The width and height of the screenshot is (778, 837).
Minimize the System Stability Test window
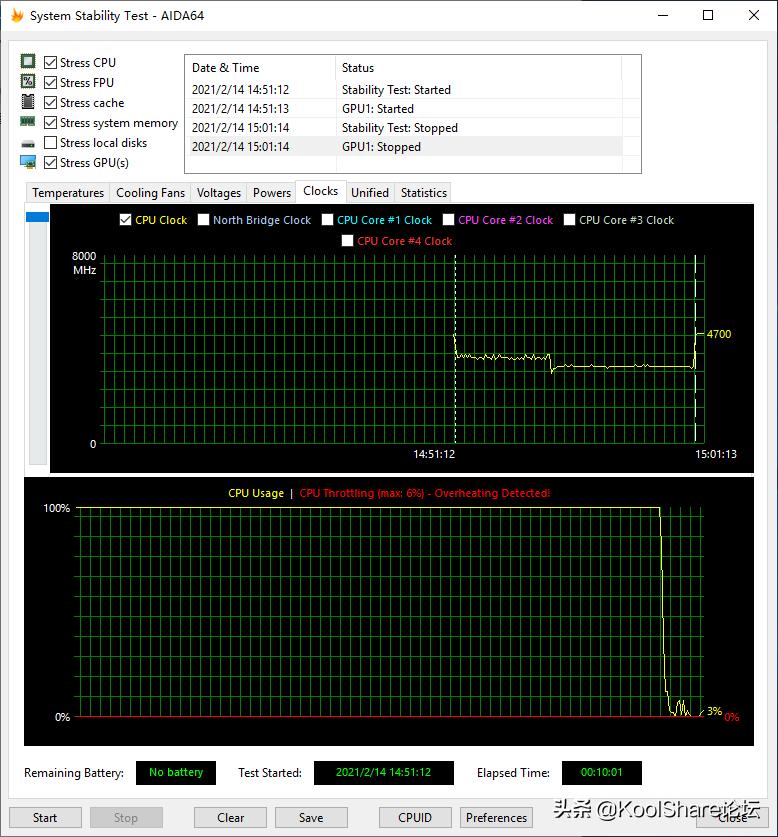point(663,15)
